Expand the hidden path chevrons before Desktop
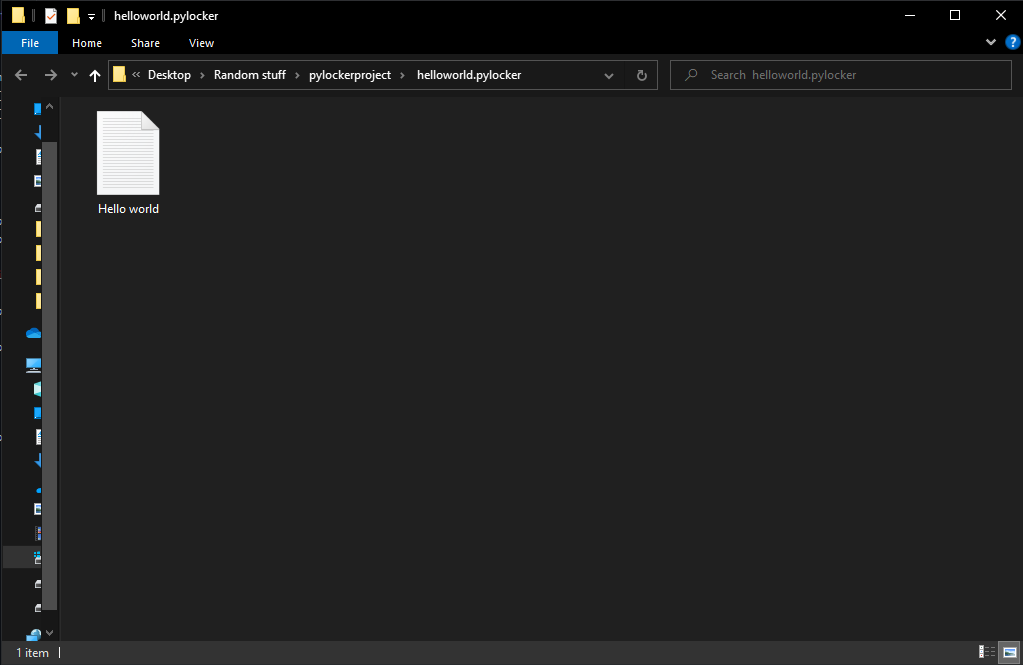 click(x=136, y=74)
